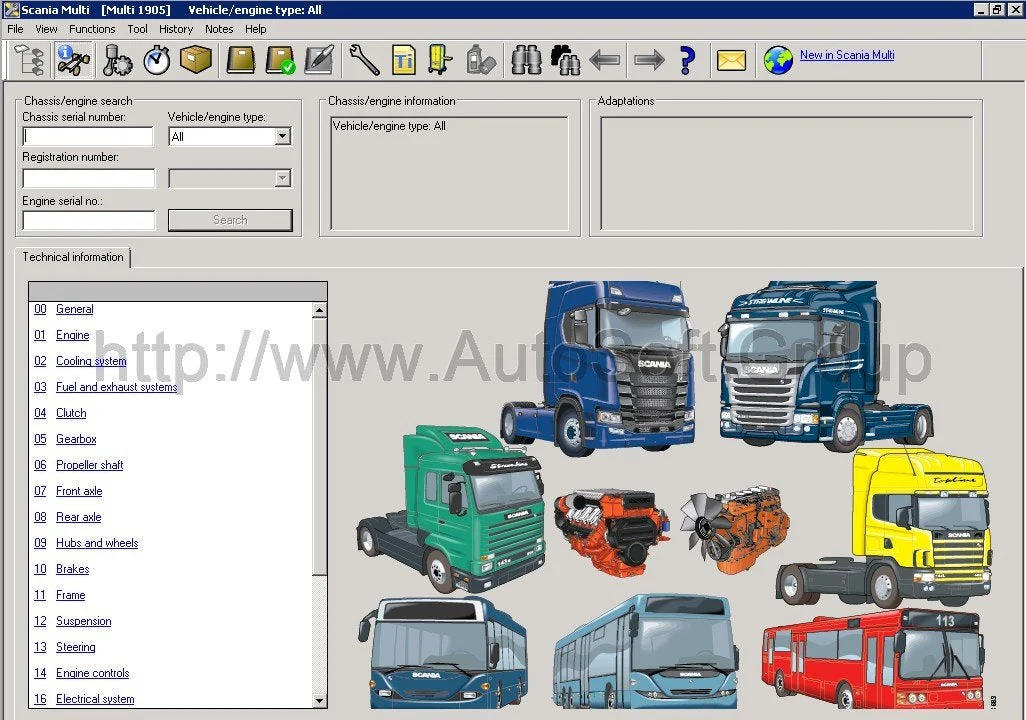Open the Gearbox category link
This screenshot has height=720, width=1026.
(x=76, y=439)
